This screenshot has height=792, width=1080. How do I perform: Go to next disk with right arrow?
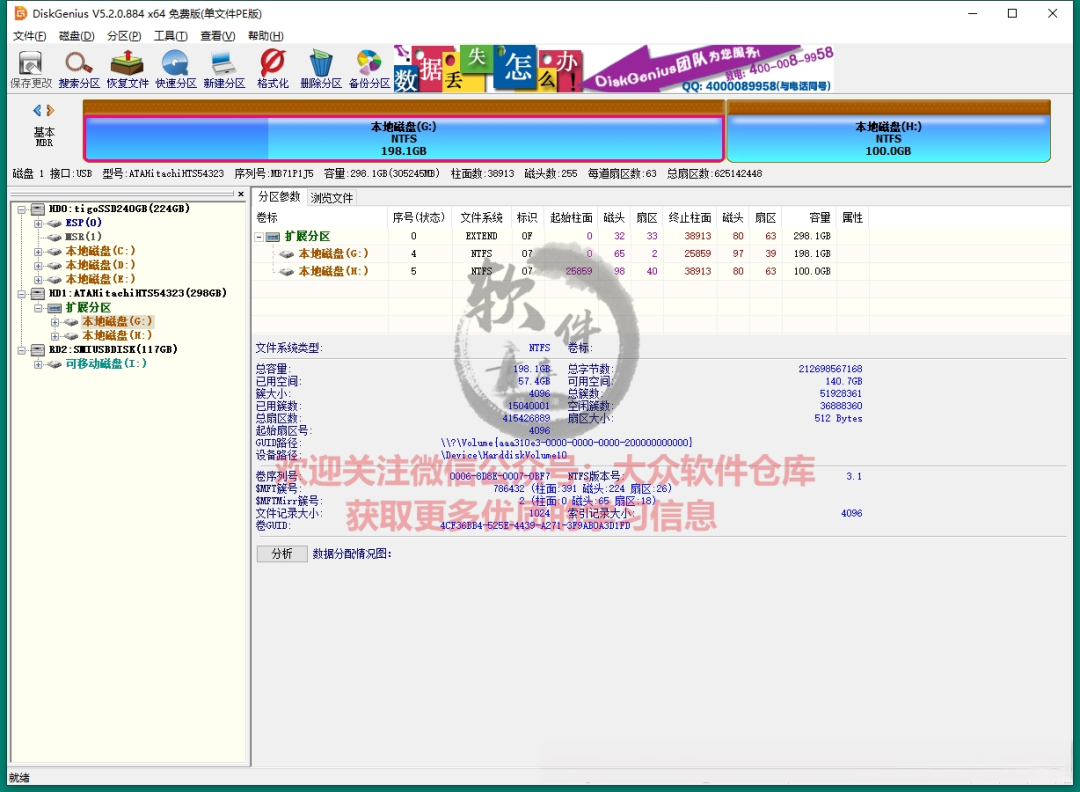(x=50, y=110)
